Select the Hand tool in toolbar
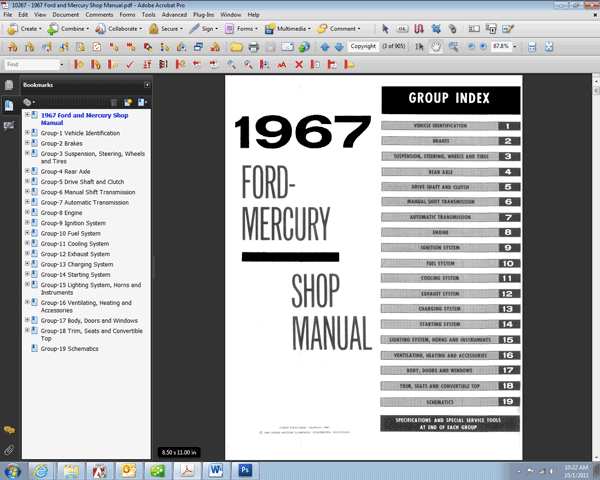This screenshot has height=480, width=600. coord(436,47)
